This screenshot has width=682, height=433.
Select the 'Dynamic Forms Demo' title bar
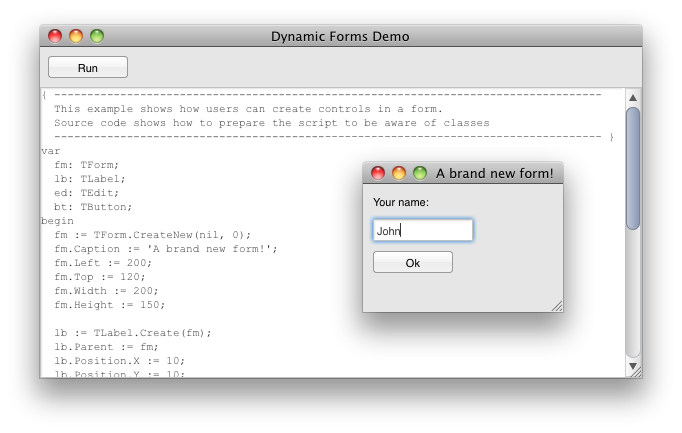340,36
